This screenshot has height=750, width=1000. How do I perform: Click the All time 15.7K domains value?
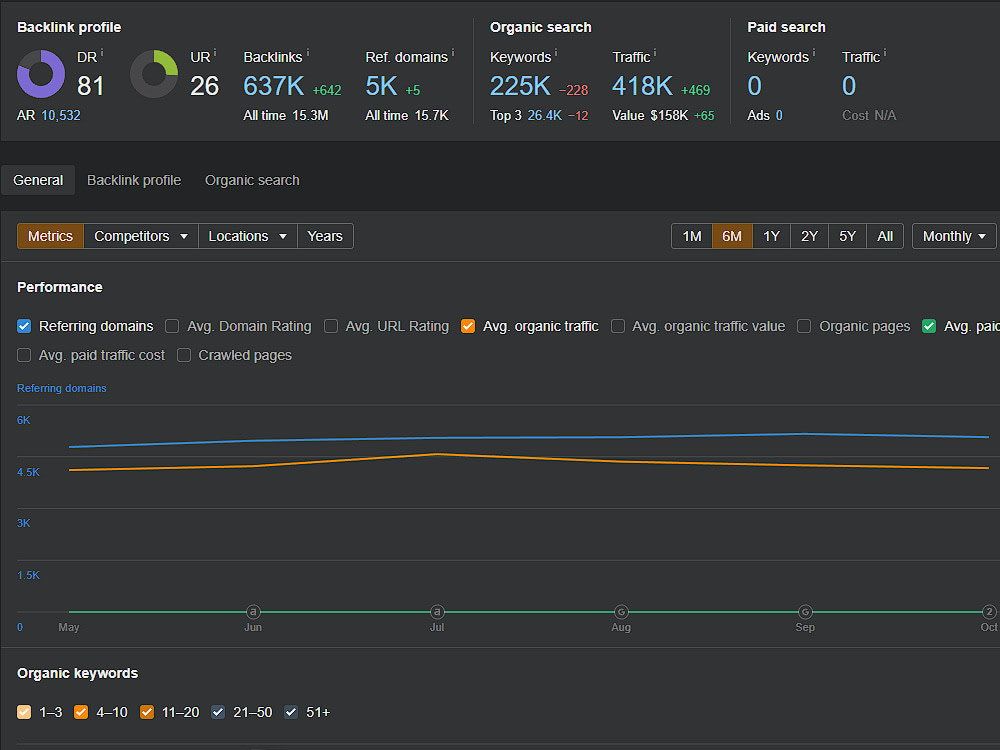pyautogui.click(x=432, y=115)
